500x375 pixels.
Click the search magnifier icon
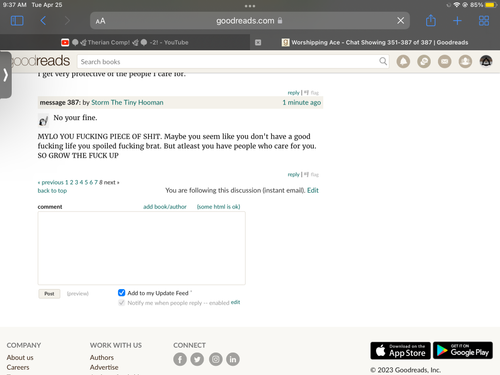[x=383, y=61]
